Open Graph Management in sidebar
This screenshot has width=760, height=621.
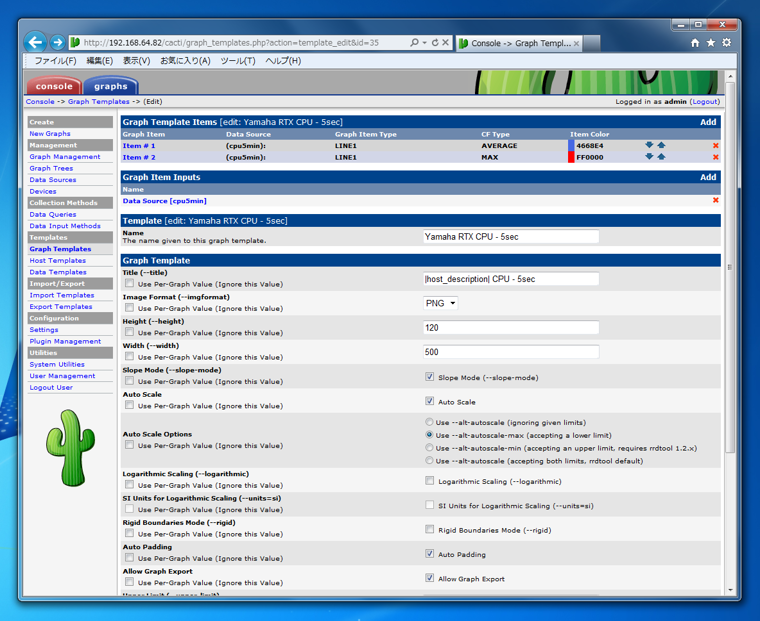tap(65, 157)
